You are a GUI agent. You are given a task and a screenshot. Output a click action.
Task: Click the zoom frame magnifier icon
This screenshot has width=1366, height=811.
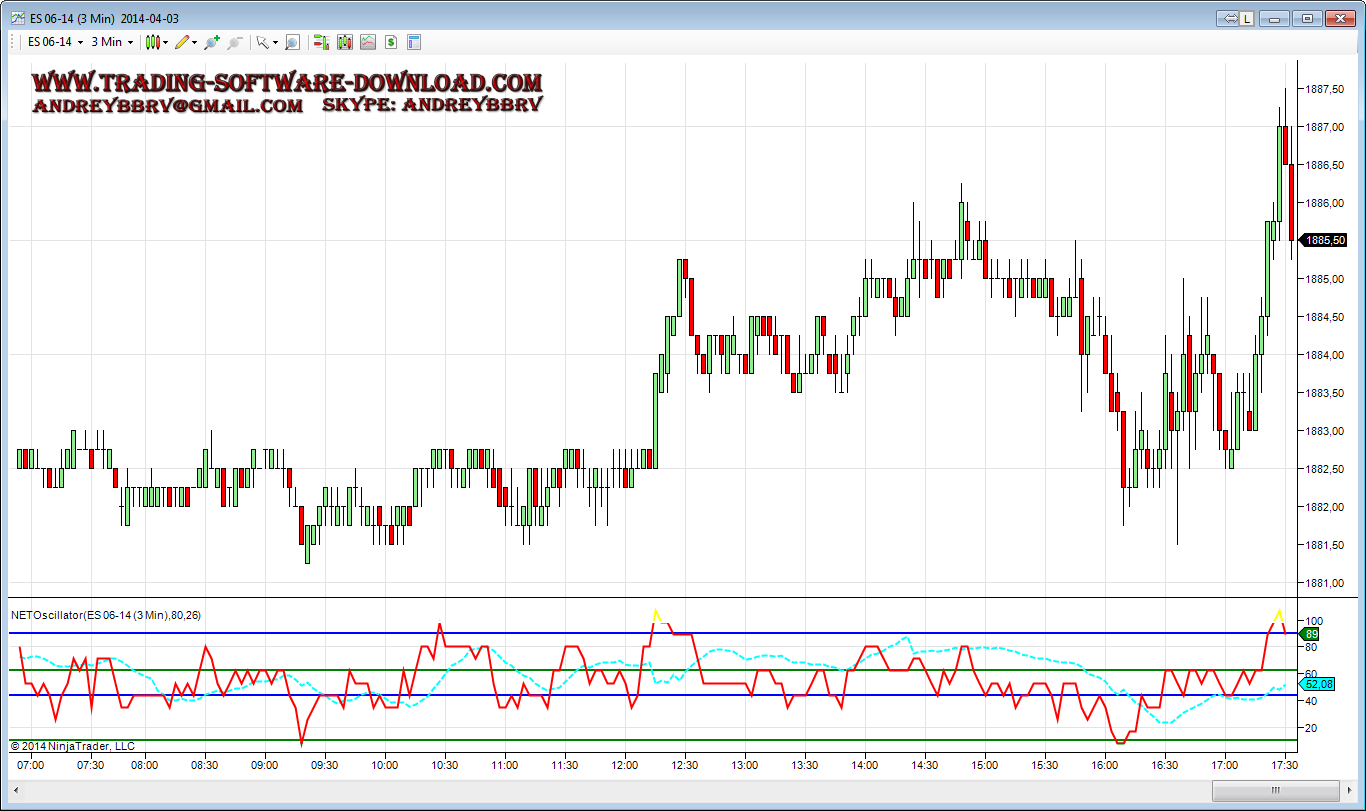[x=292, y=42]
